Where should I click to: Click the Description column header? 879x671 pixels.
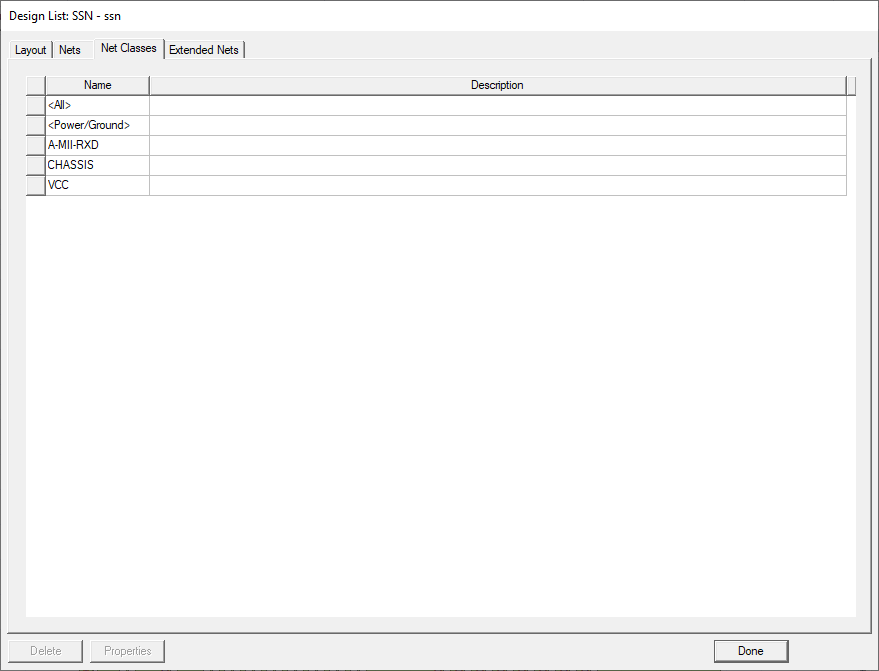[497, 85]
